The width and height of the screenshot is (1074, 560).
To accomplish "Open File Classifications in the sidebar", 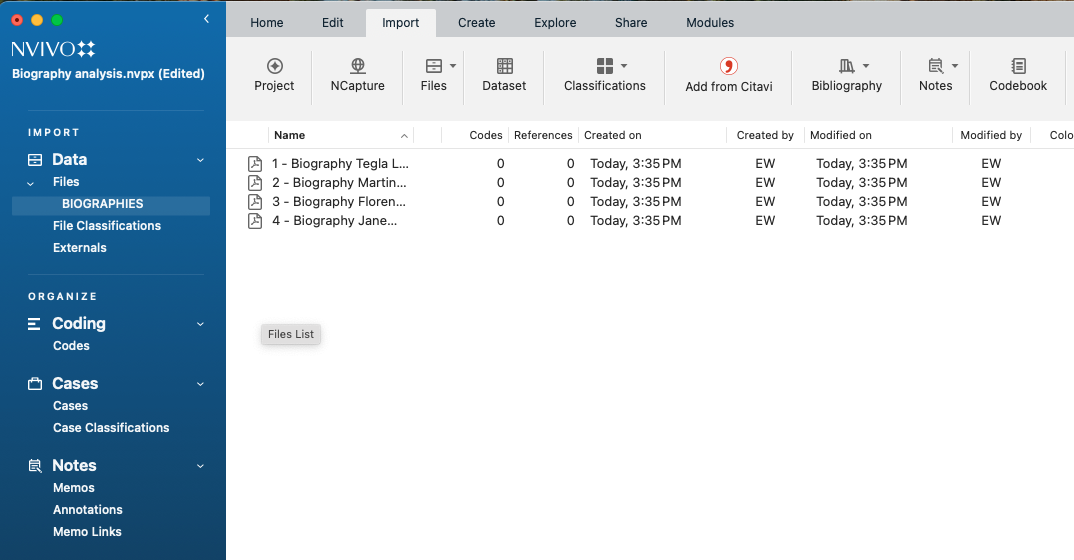I will [x=107, y=226].
